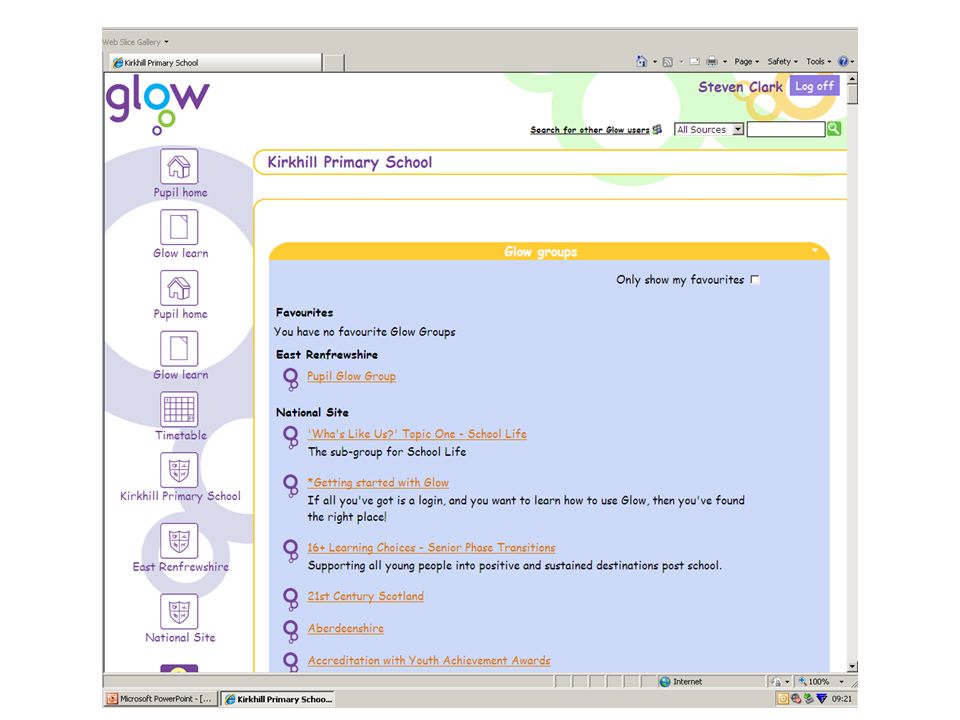Open National Site sidebar shield icon
Screen dimensions: 960x720
(179, 611)
